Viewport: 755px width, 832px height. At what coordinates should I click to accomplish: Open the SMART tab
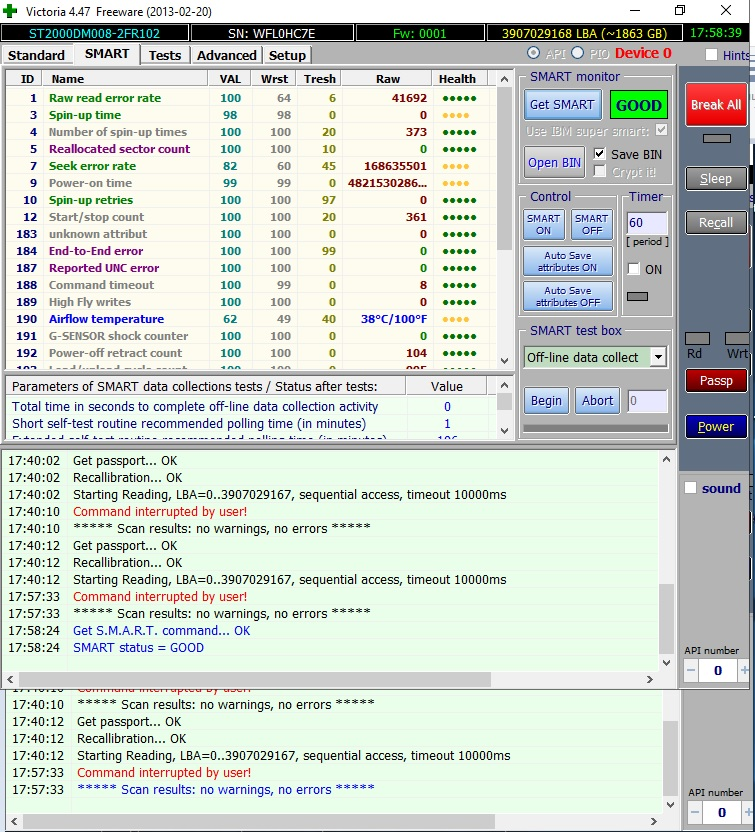pos(107,54)
